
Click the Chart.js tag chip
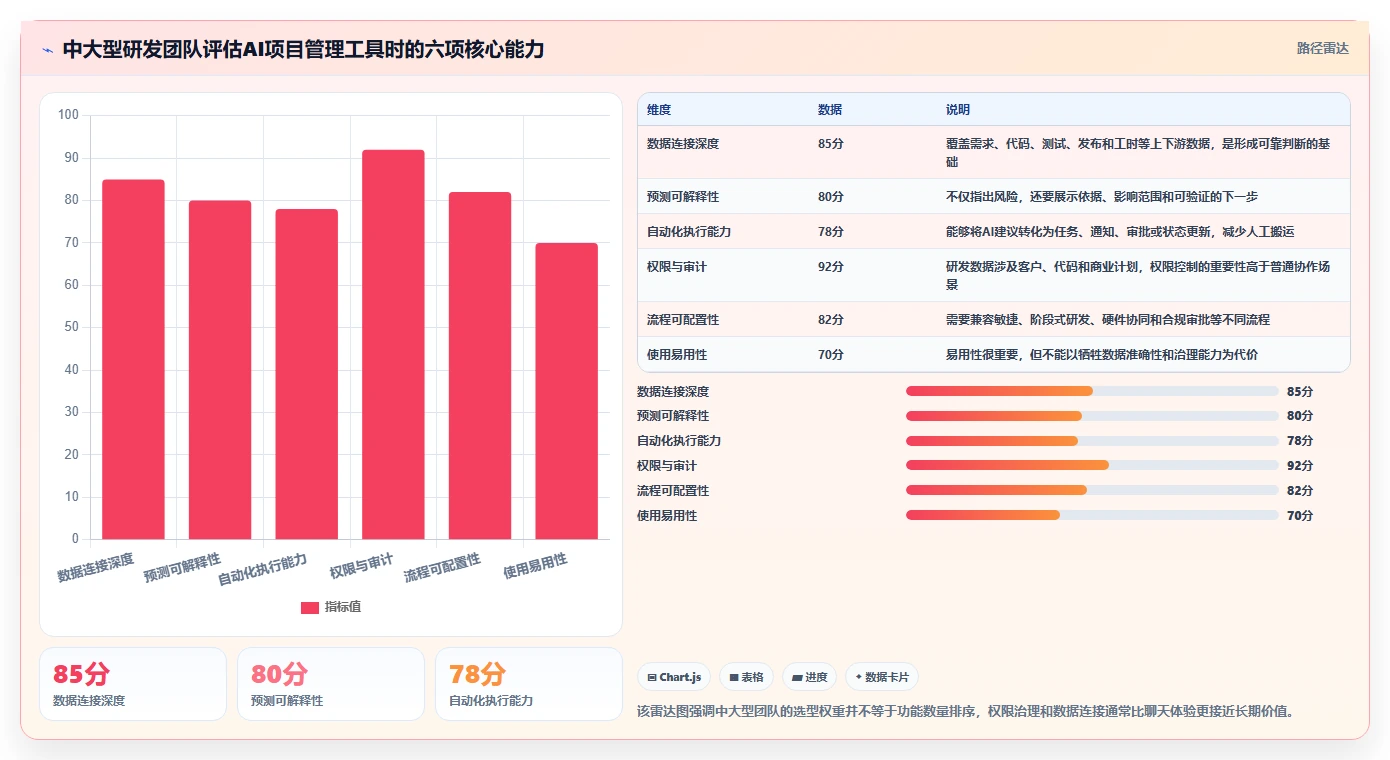point(674,677)
